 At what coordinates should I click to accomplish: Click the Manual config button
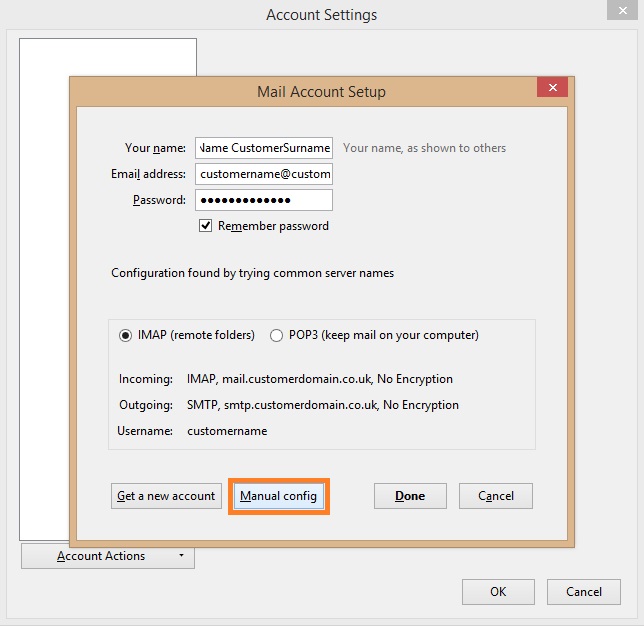coord(278,496)
